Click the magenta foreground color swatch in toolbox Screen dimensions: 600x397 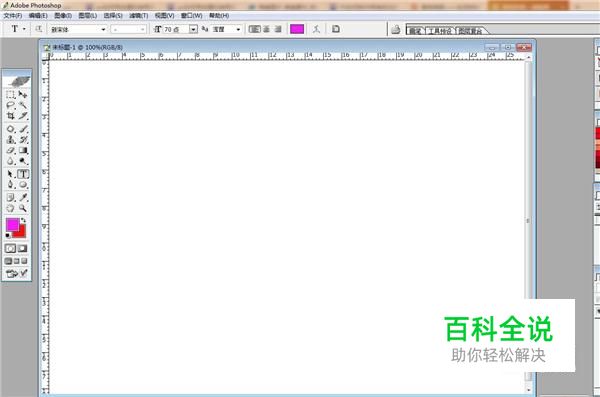click(x=12, y=225)
